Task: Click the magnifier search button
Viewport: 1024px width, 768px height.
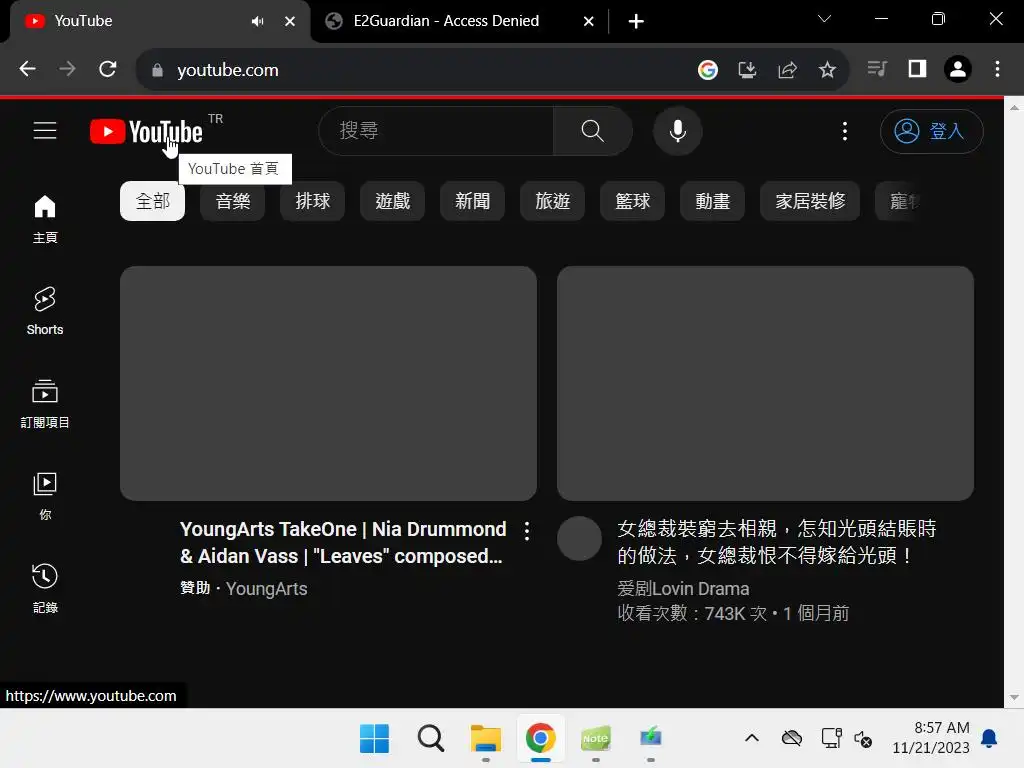Action: click(x=592, y=131)
